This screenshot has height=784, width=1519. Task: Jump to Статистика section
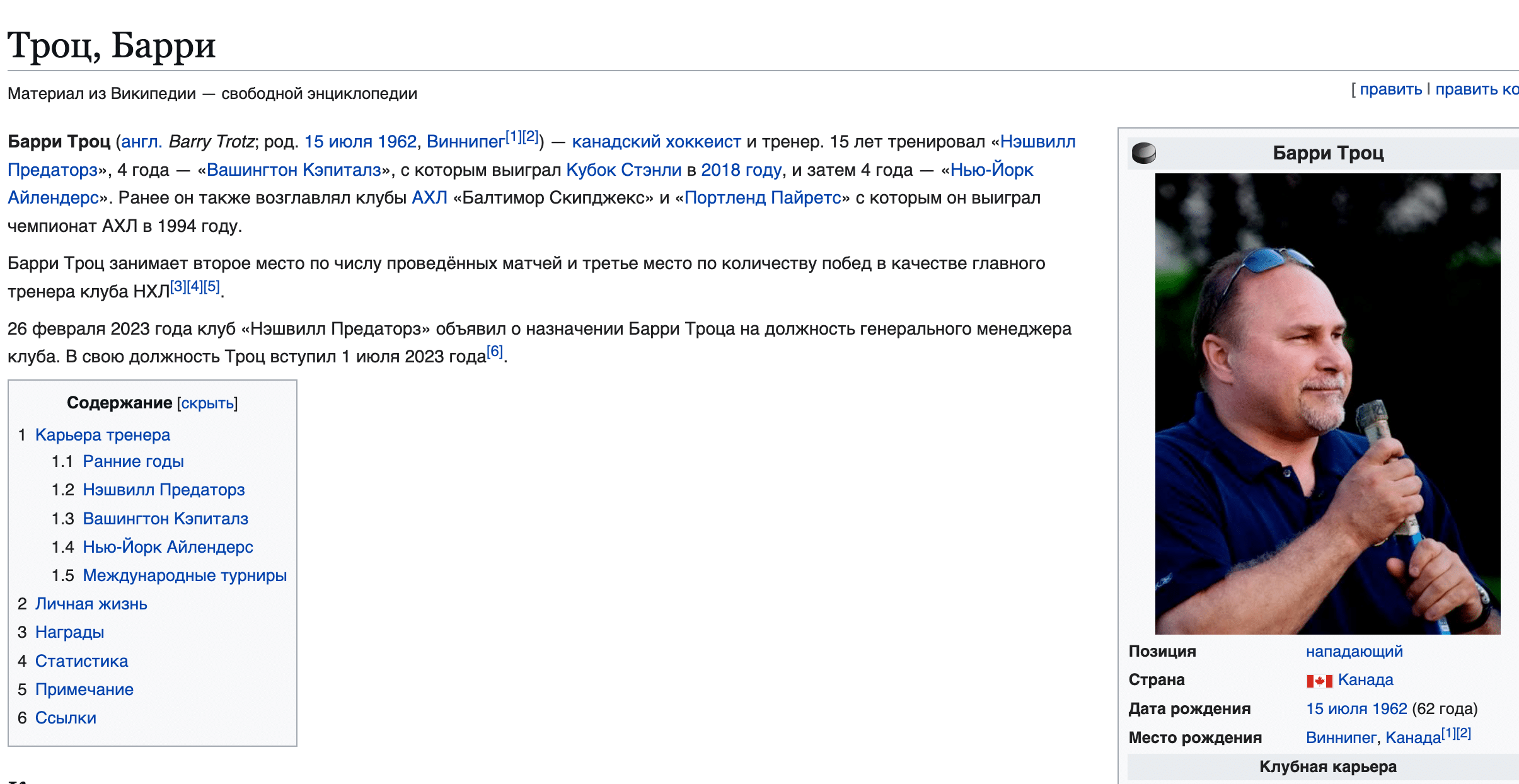pyautogui.click(x=81, y=661)
